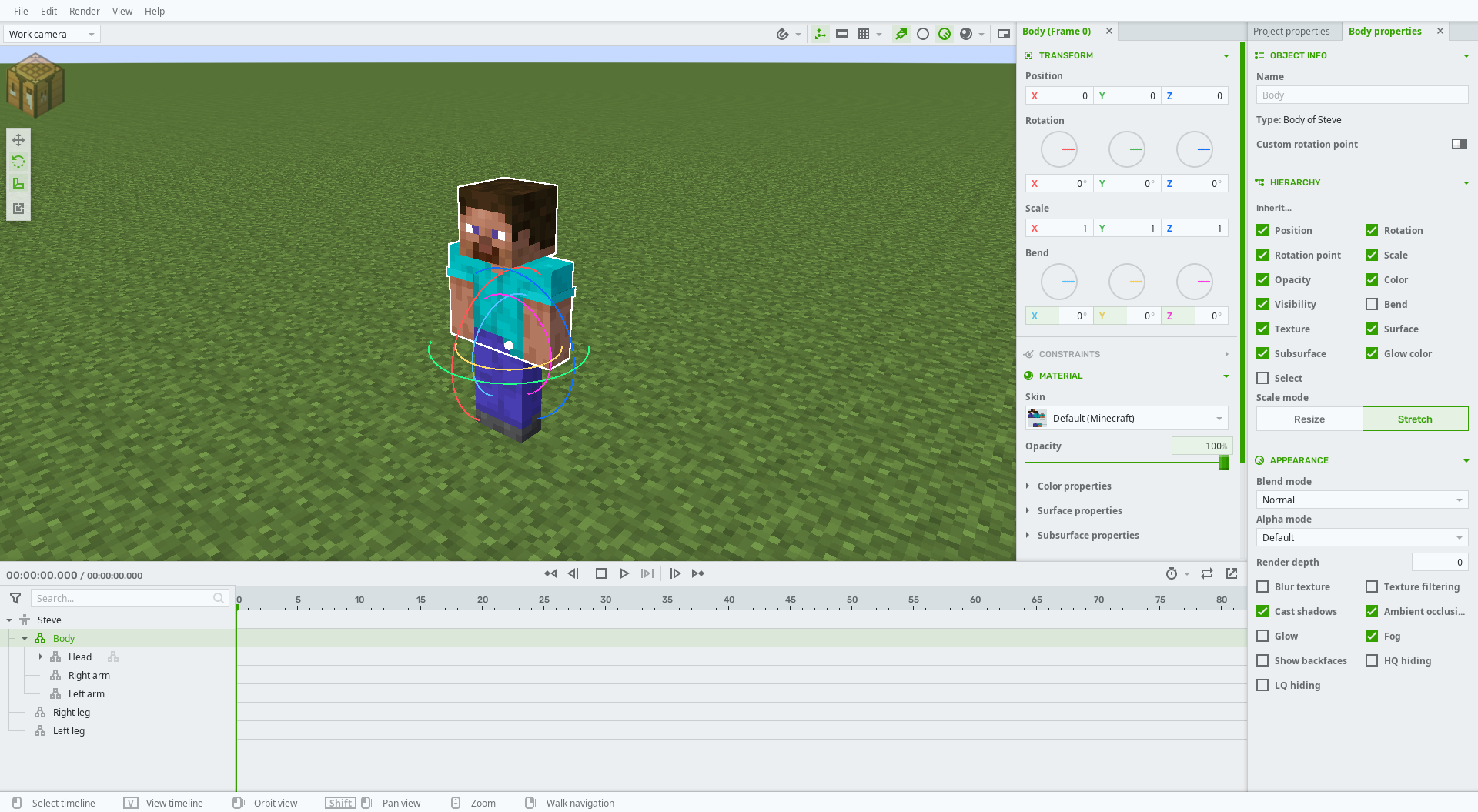Toggle aspect ratio bars icon
The image size is (1478, 812).
(842, 34)
